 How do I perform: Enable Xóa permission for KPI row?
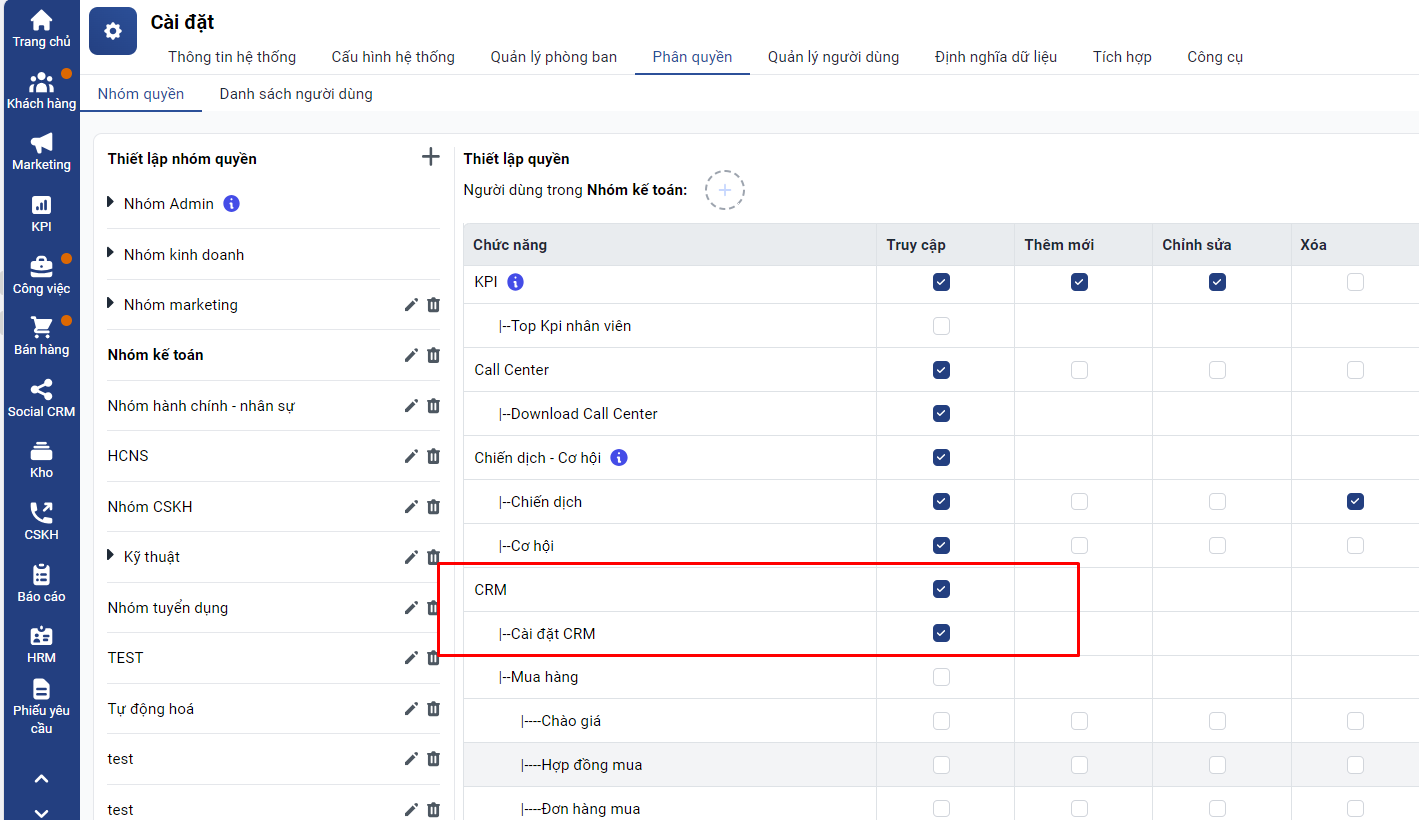pos(1355,282)
